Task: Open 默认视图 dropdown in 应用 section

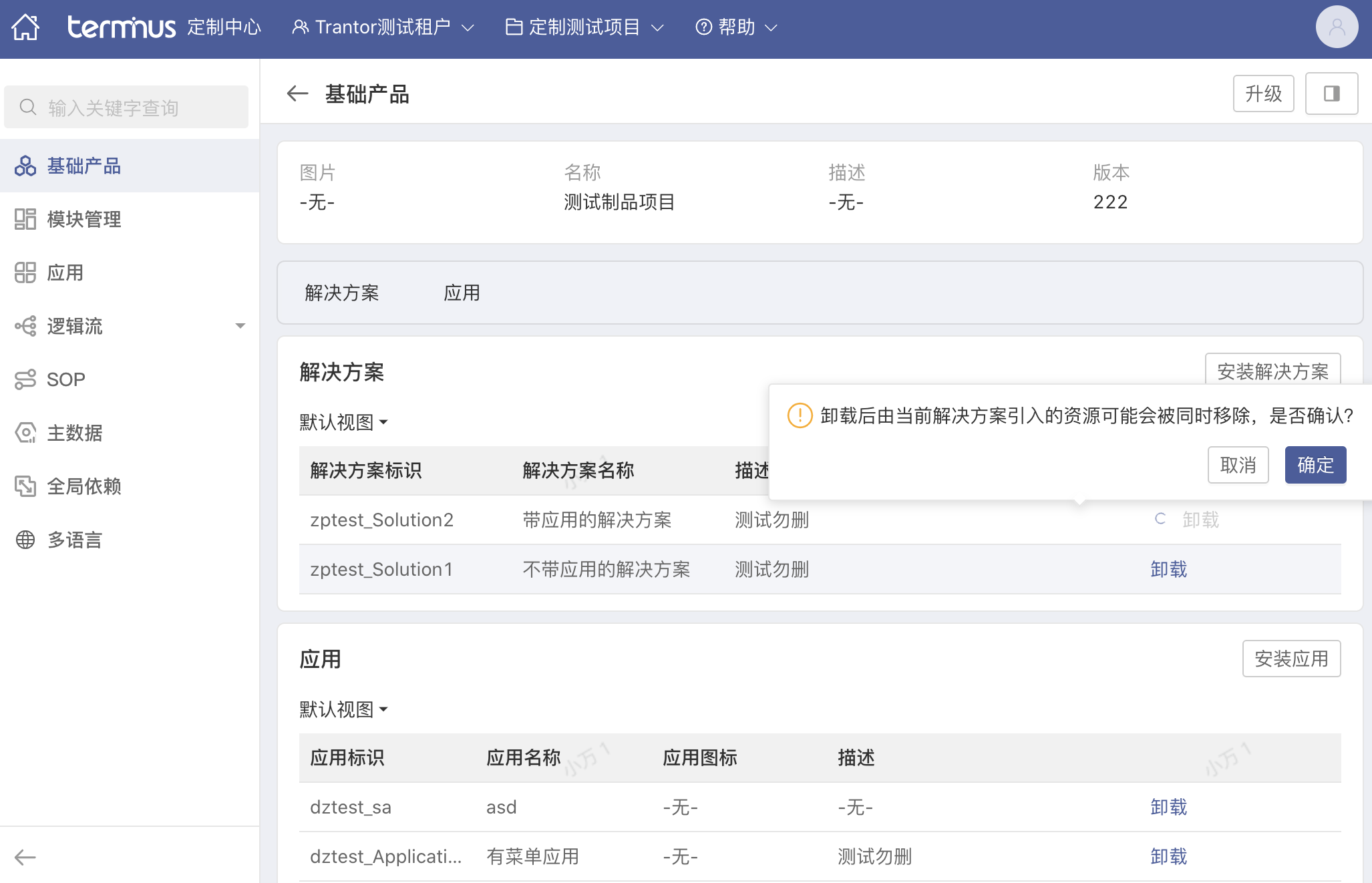Action: 343,709
